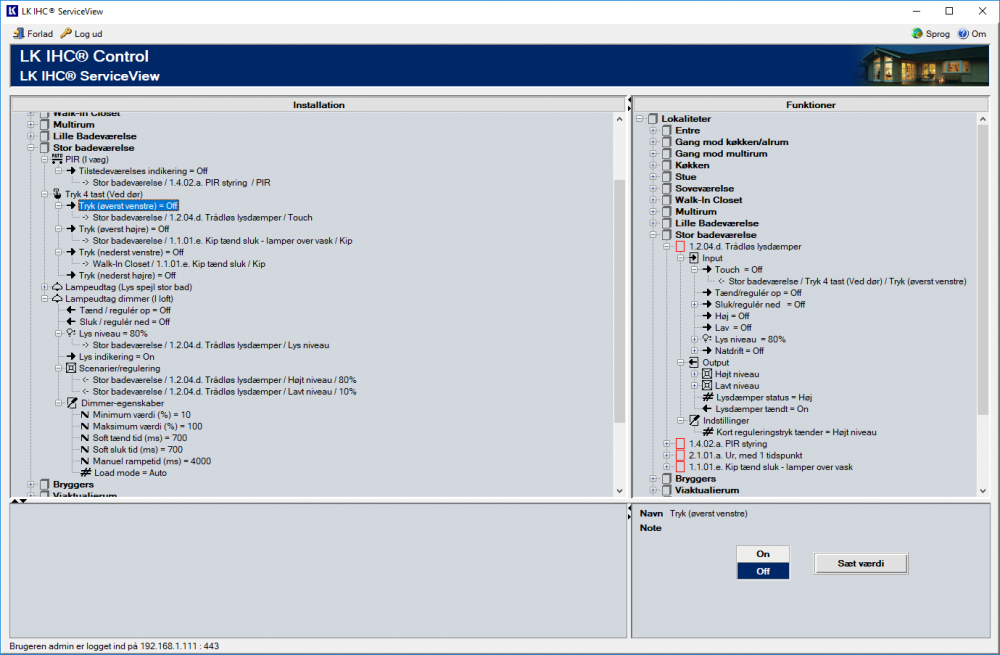
Task: Select Soft tænd tid (ms) = 700
Action: [x=140, y=438]
